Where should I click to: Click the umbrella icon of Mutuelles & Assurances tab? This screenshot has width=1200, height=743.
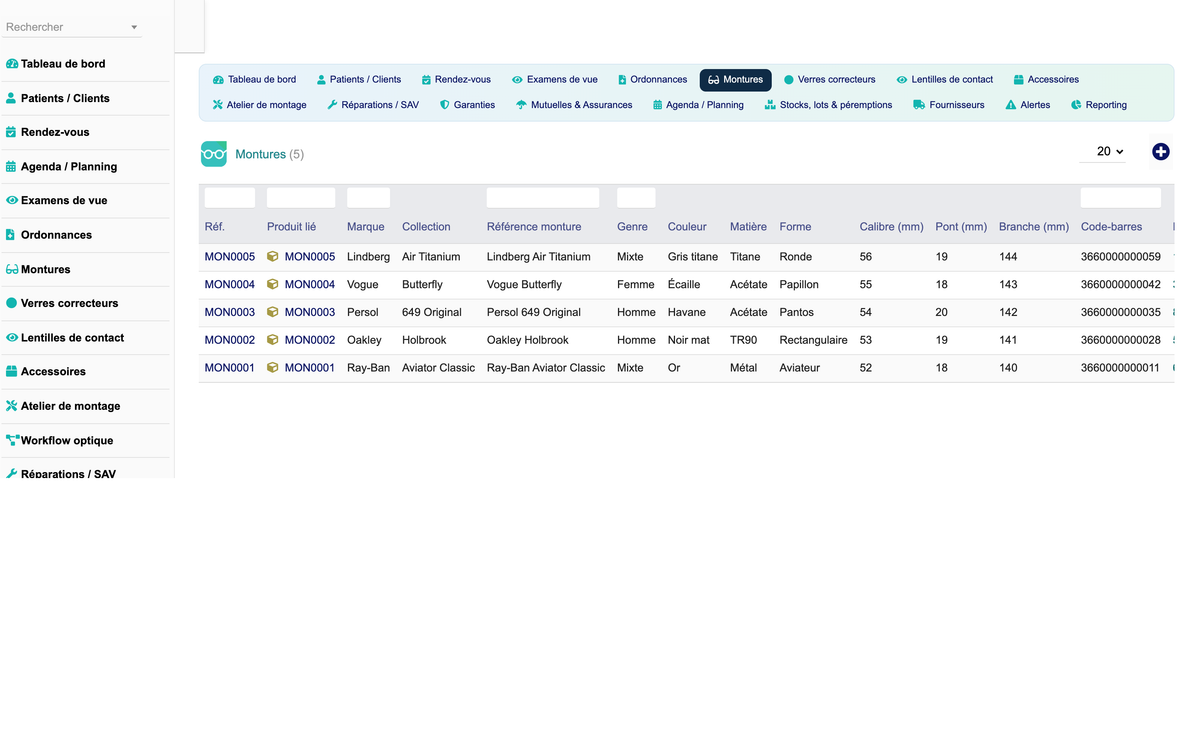coord(521,105)
